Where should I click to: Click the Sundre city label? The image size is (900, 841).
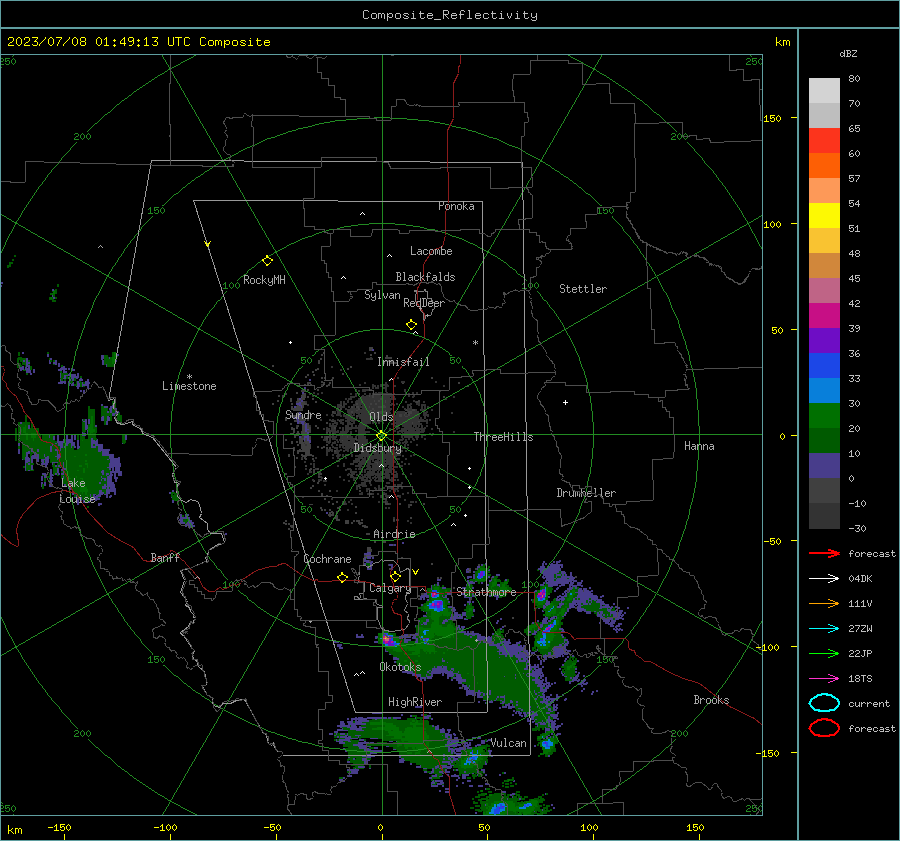pyautogui.click(x=303, y=415)
